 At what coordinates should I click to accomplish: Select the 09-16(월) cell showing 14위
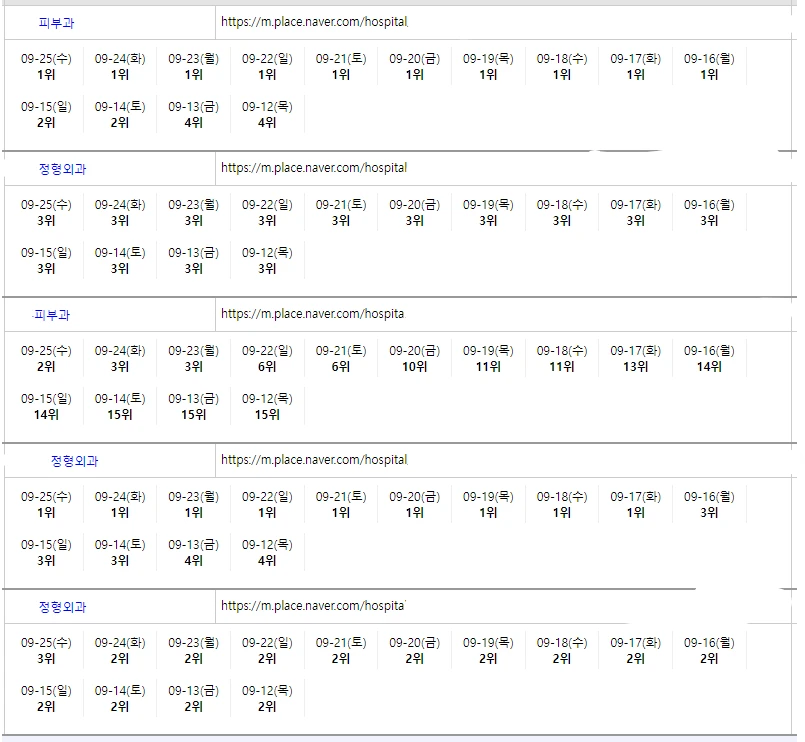[709, 359]
